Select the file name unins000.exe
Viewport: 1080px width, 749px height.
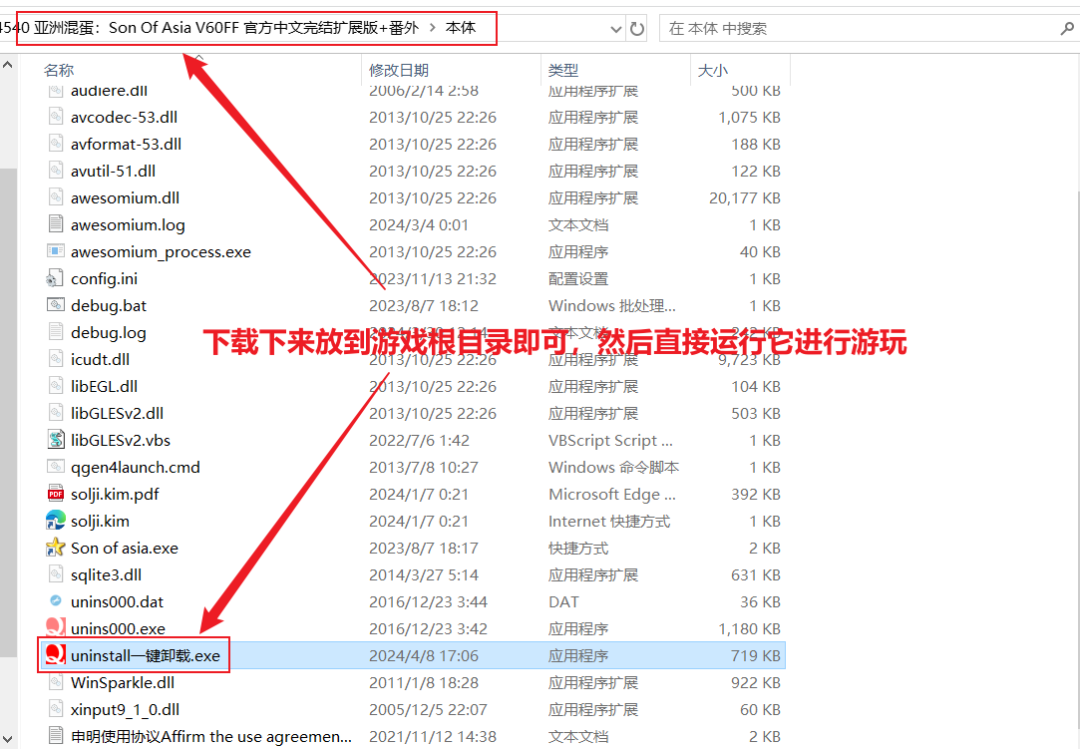118,629
